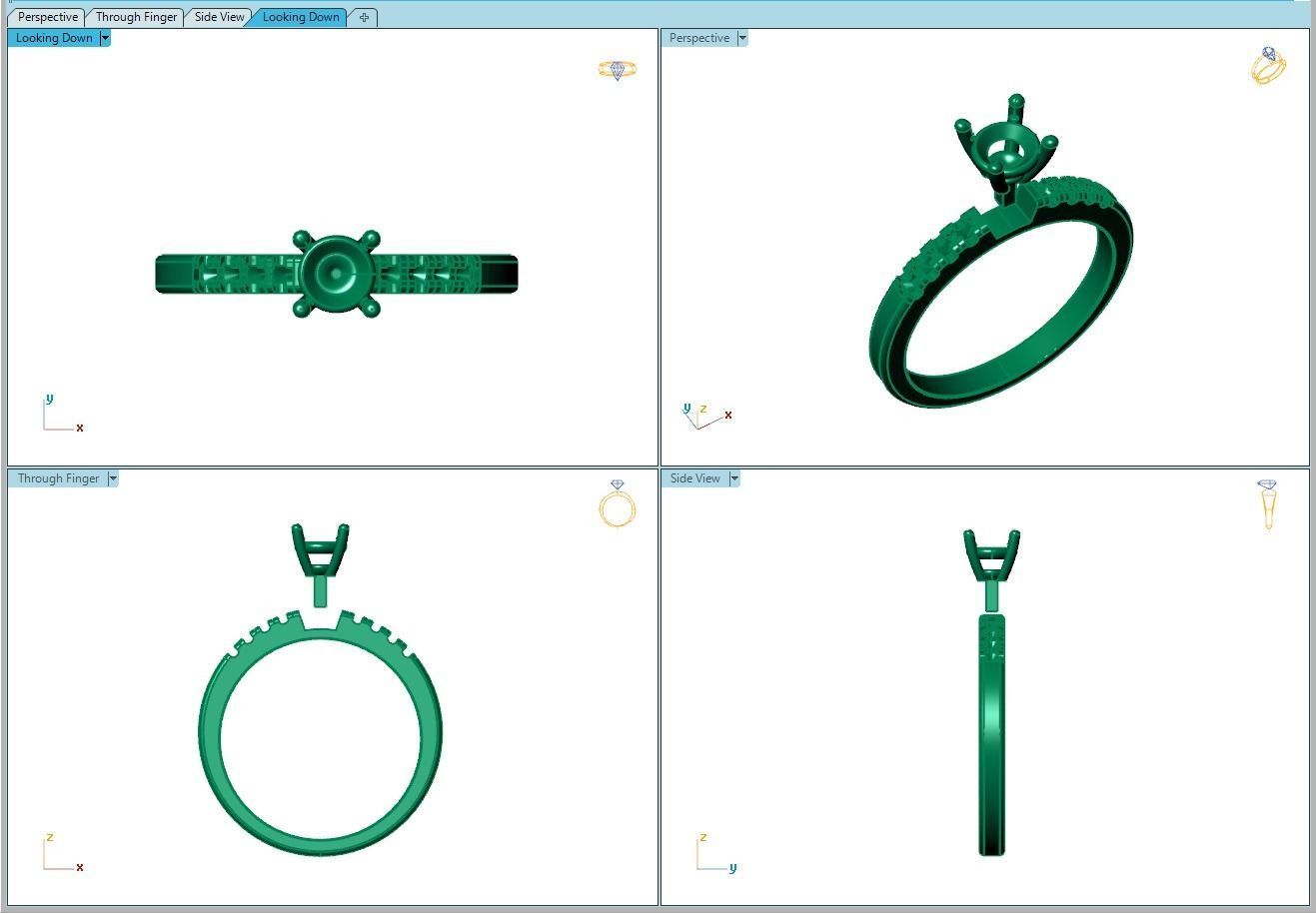Screen dimensions: 1316x913
Task: Open the Looking Down viewport menu arrow
Action: (x=105, y=38)
